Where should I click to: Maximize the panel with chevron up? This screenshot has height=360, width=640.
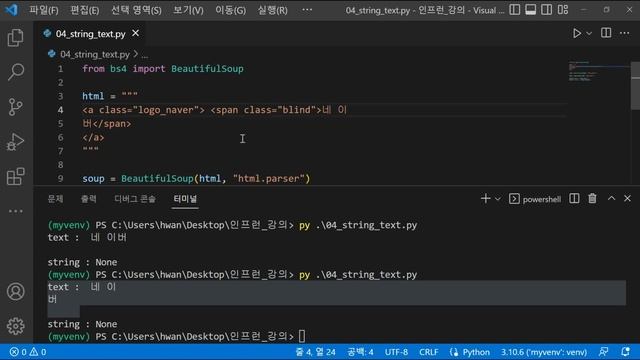tap(611, 198)
